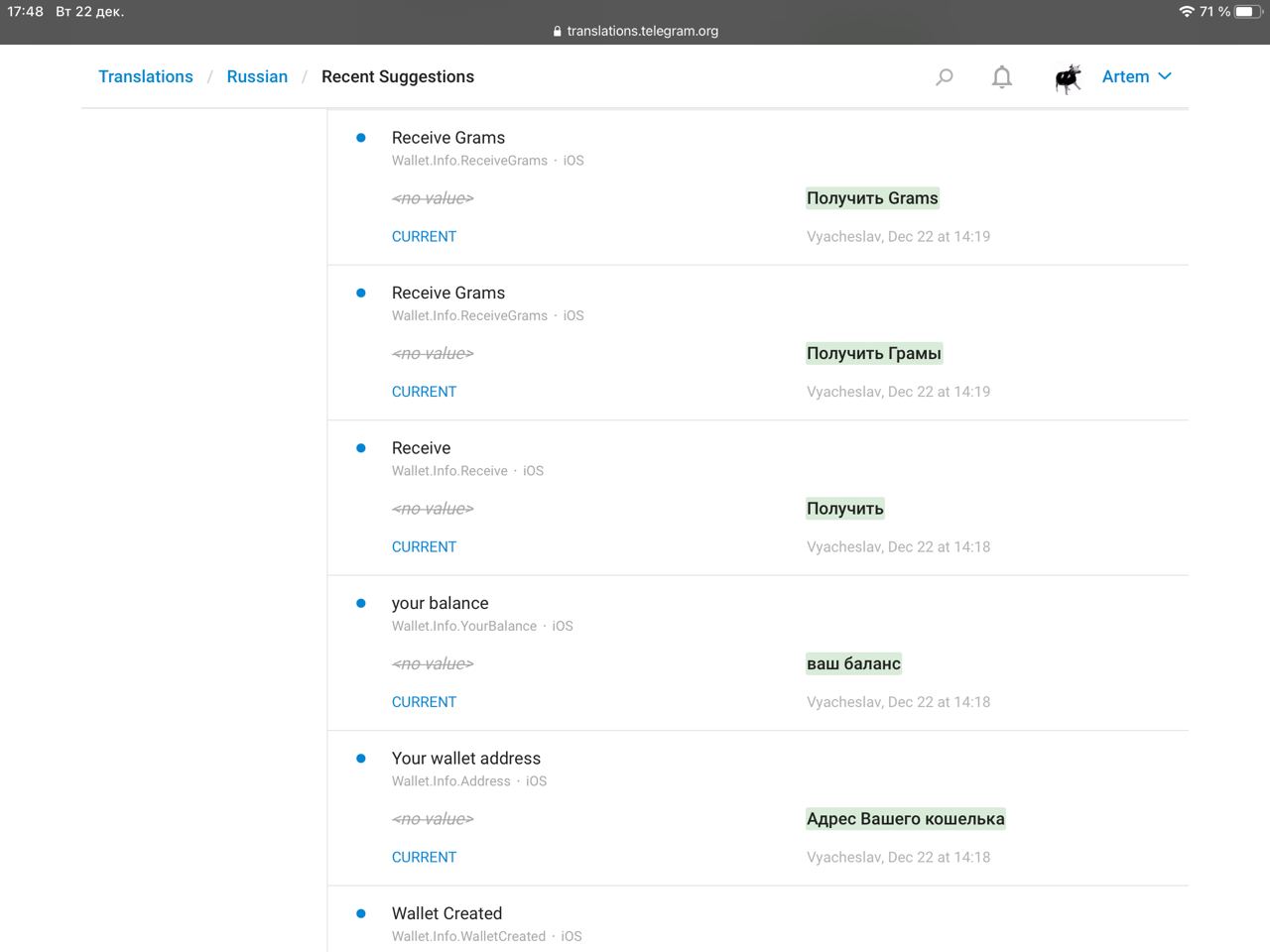This screenshot has width=1270, height=952.
Task: Open the your balance phrase title
Action: [x=440, y=603]
